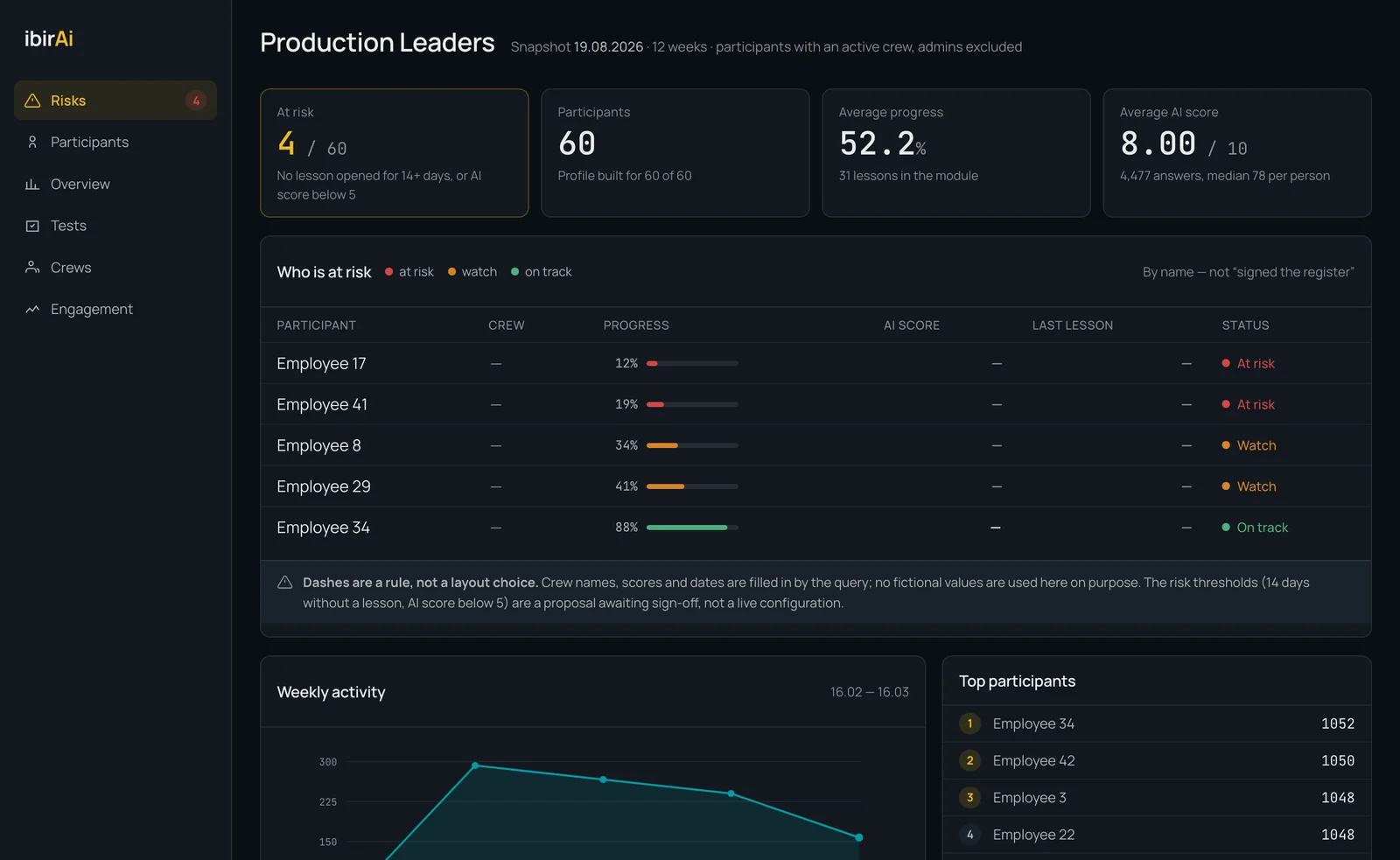Click the orange "watch" legend dot
The height and width of the screenshot is (860, 1400).
click(x=451, y=272)
